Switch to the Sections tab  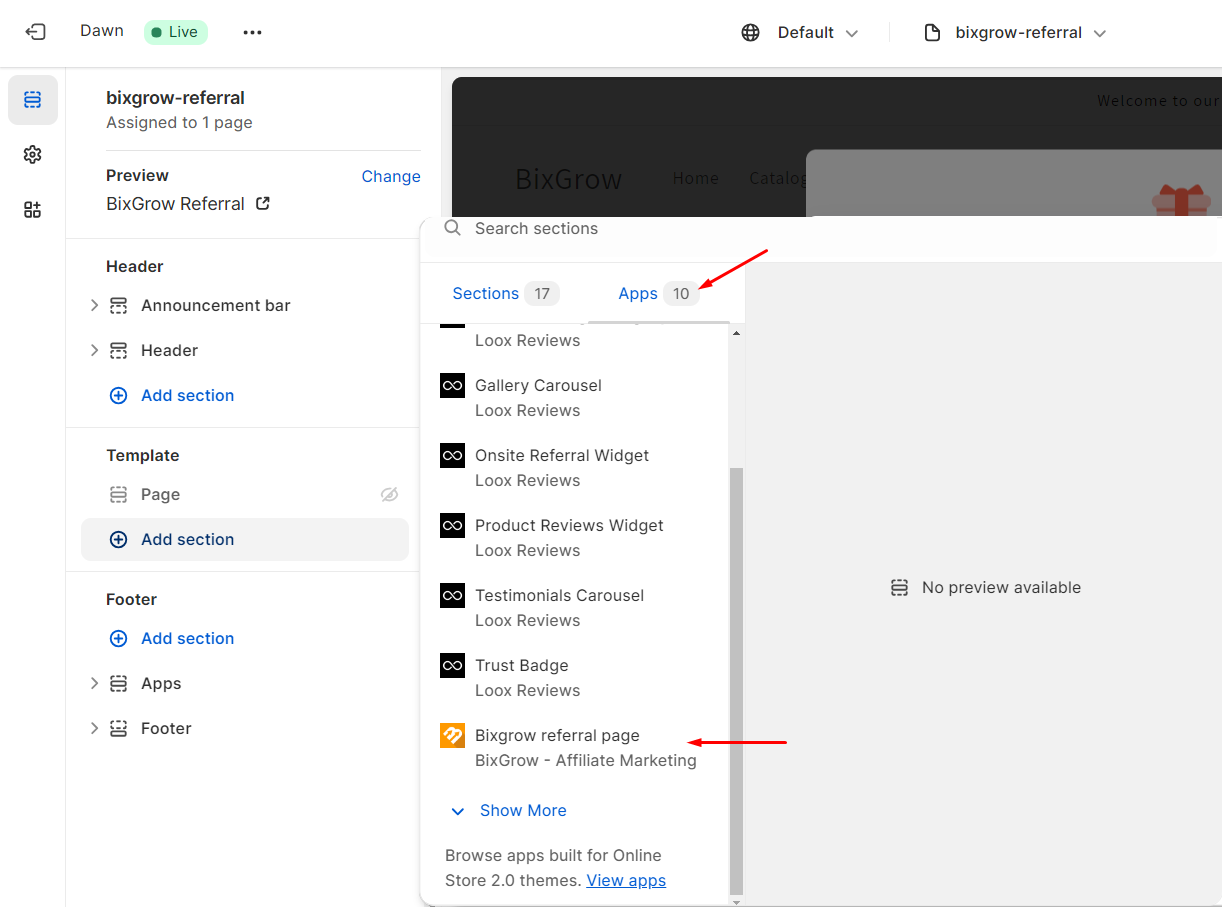[486, 294]
